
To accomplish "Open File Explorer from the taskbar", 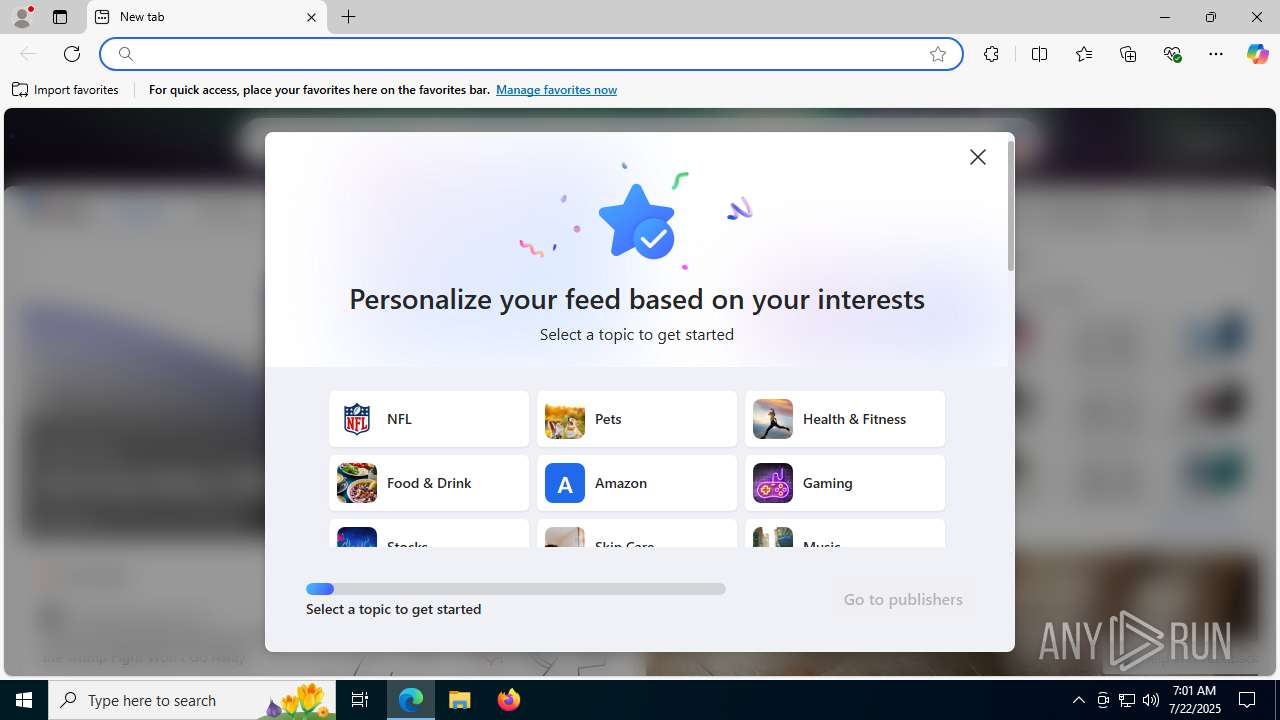I will 460,700.
